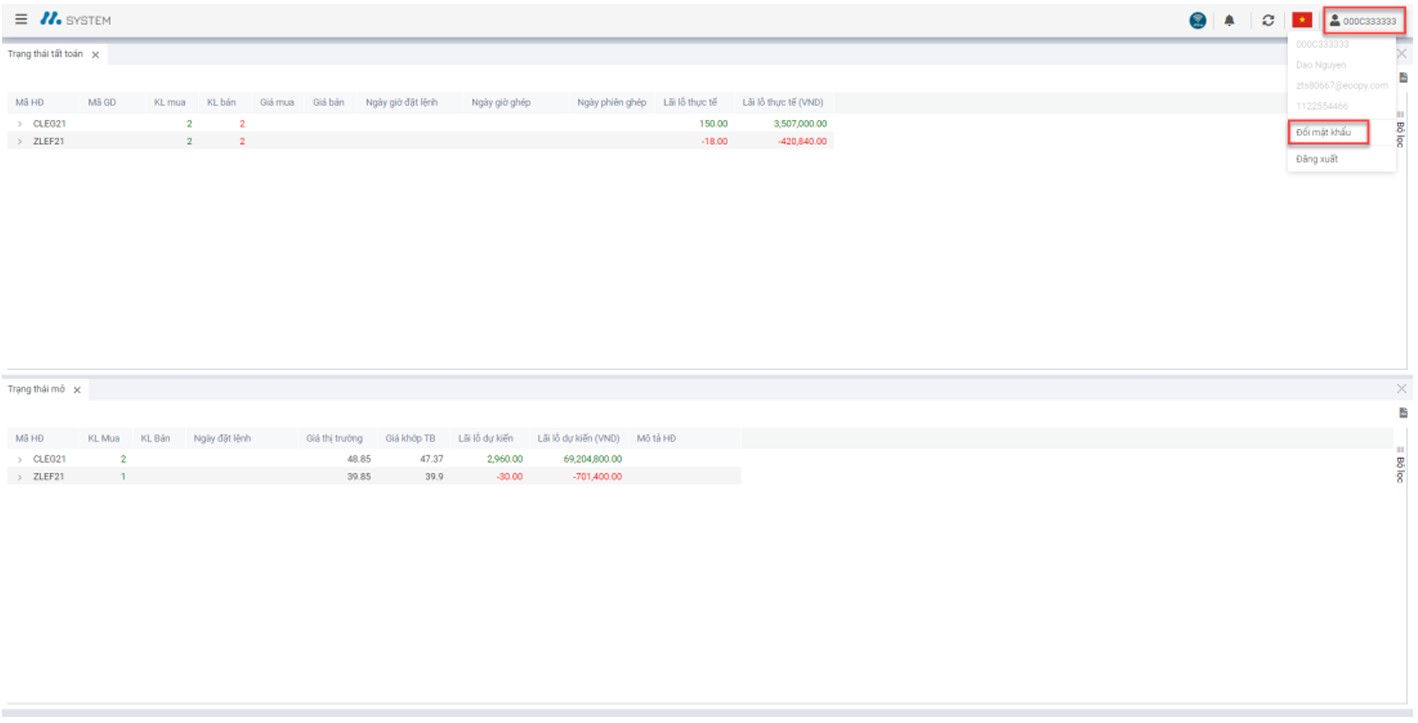Open the notifications bell
The image size is (1418, 723).
[x=1229, y=20]
